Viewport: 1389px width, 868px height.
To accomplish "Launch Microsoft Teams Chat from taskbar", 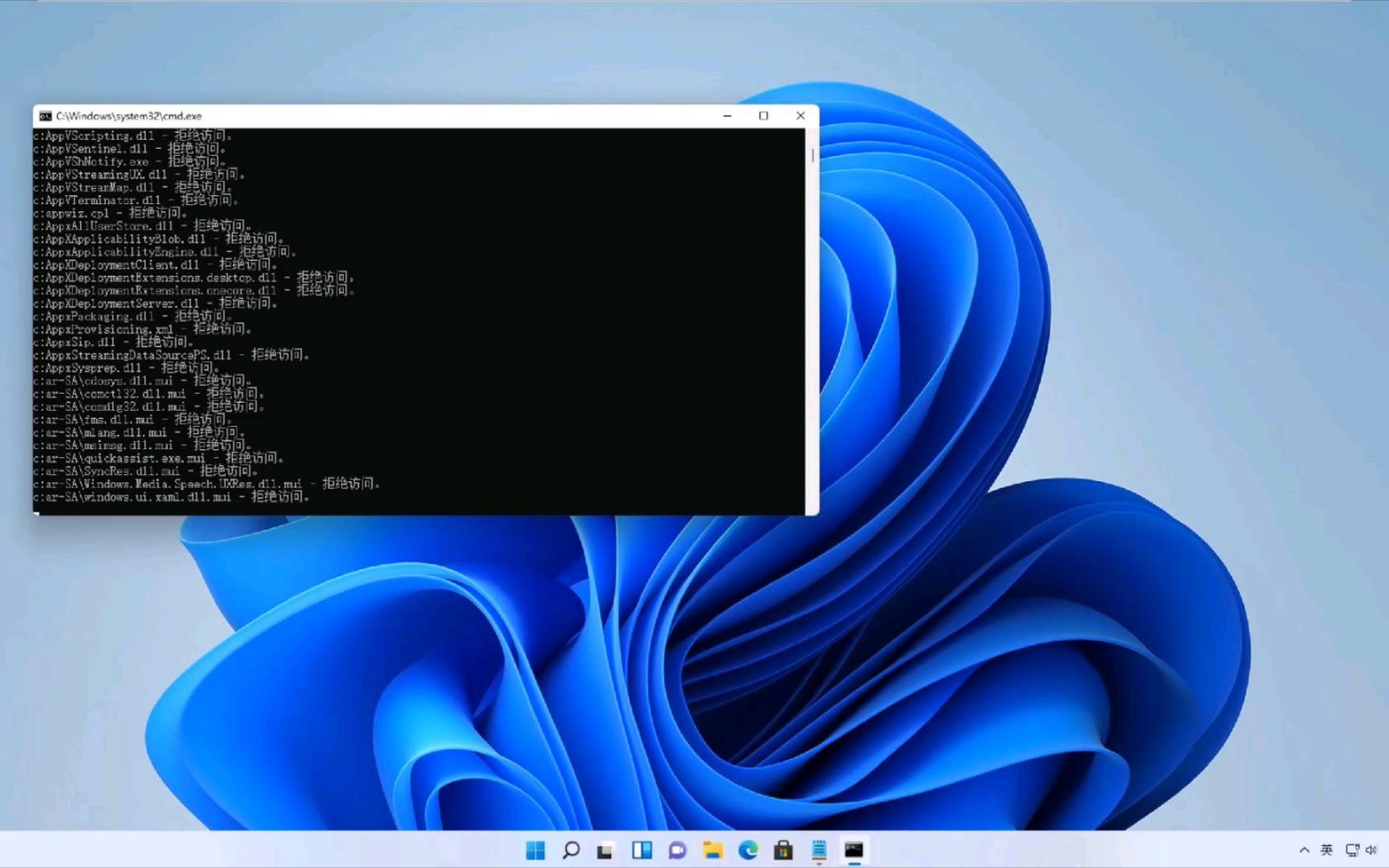I will (678, 850).
